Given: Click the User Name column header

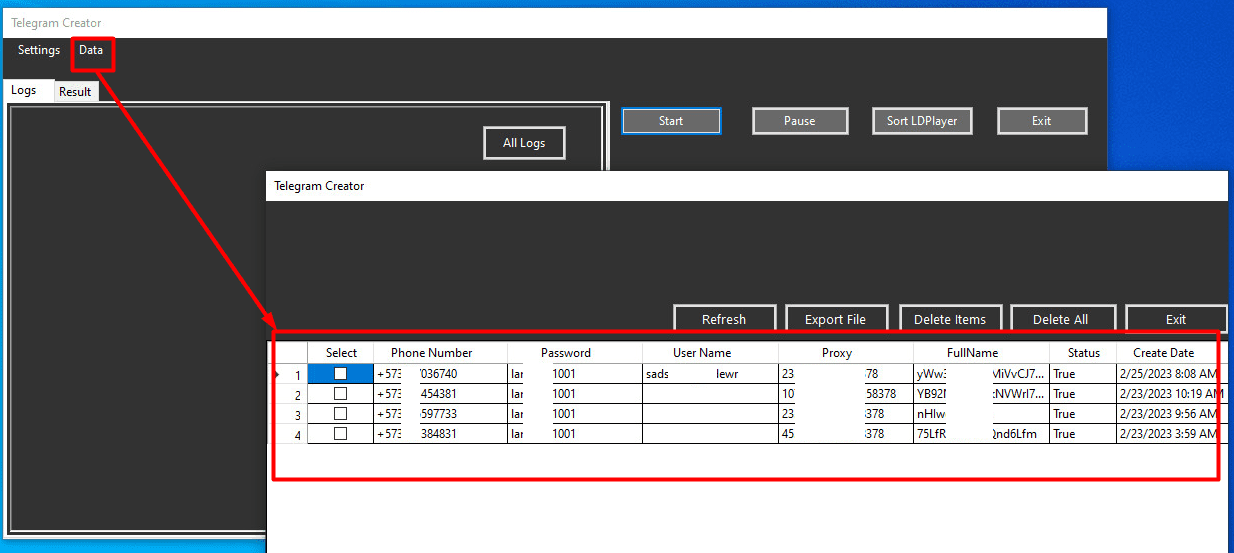Looking at the screenshot, I should tap(711, 353).
